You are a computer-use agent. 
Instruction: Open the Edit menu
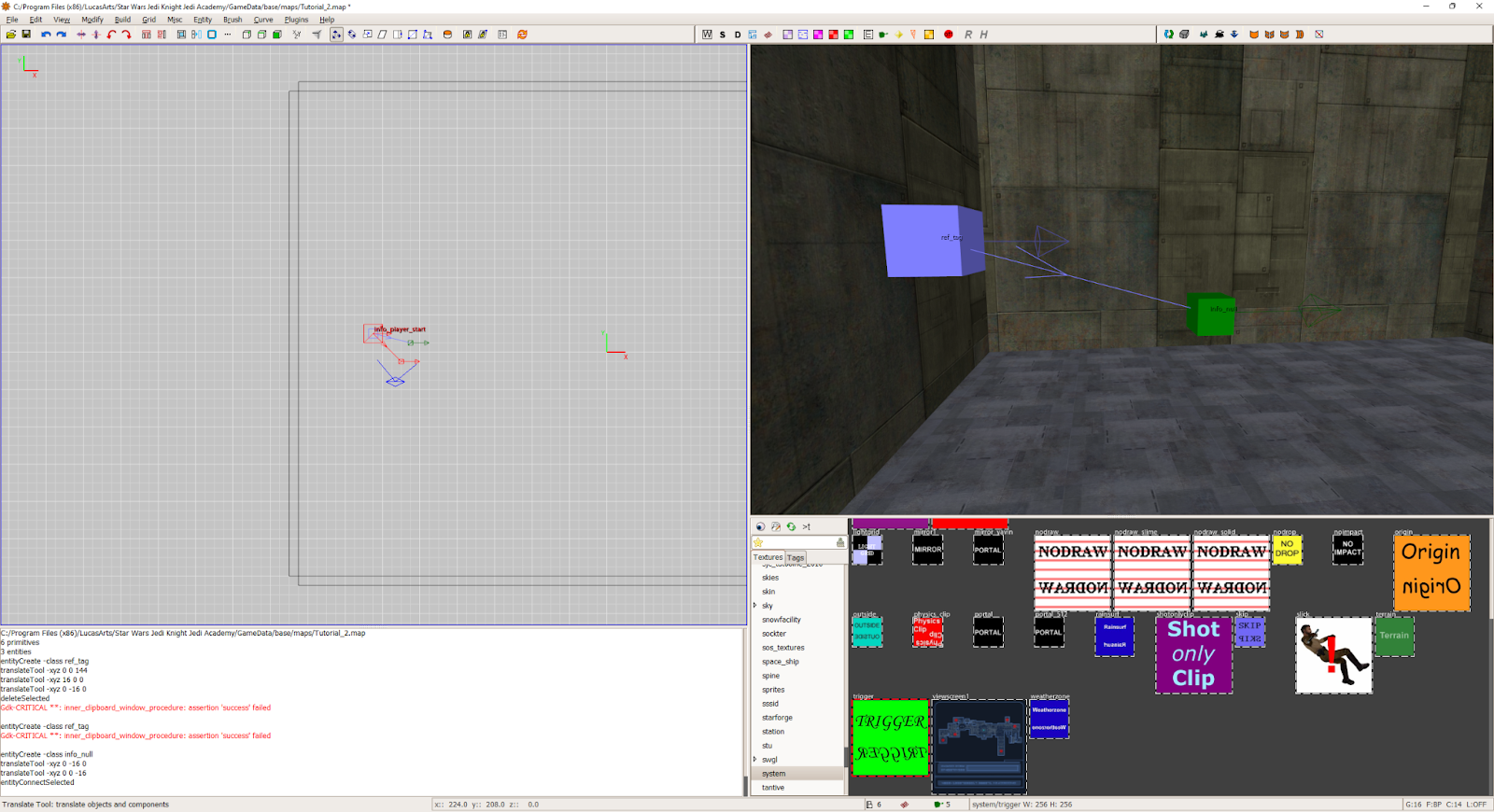(x=35, y=20)
